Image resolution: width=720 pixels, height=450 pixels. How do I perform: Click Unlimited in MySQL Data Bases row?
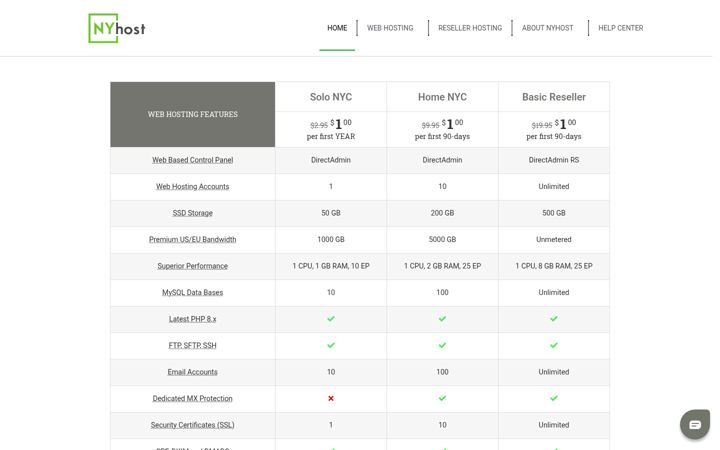[x=554, y=292]
